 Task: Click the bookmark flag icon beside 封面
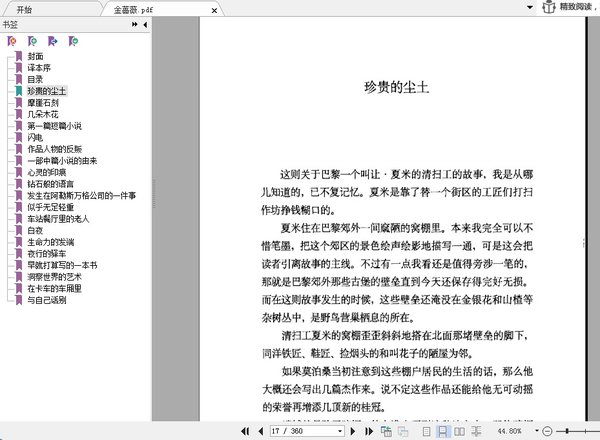18,56
